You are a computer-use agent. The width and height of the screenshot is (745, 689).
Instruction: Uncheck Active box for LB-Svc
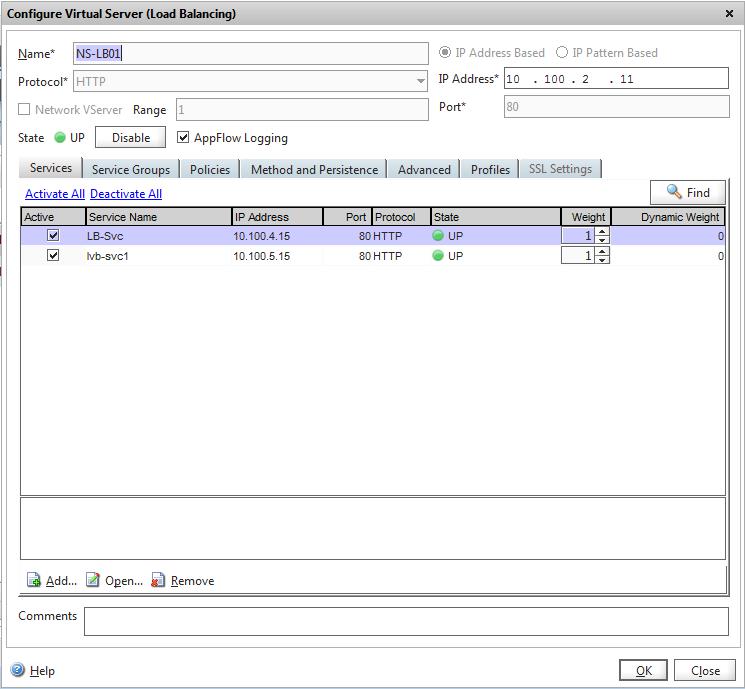[53, 235]
